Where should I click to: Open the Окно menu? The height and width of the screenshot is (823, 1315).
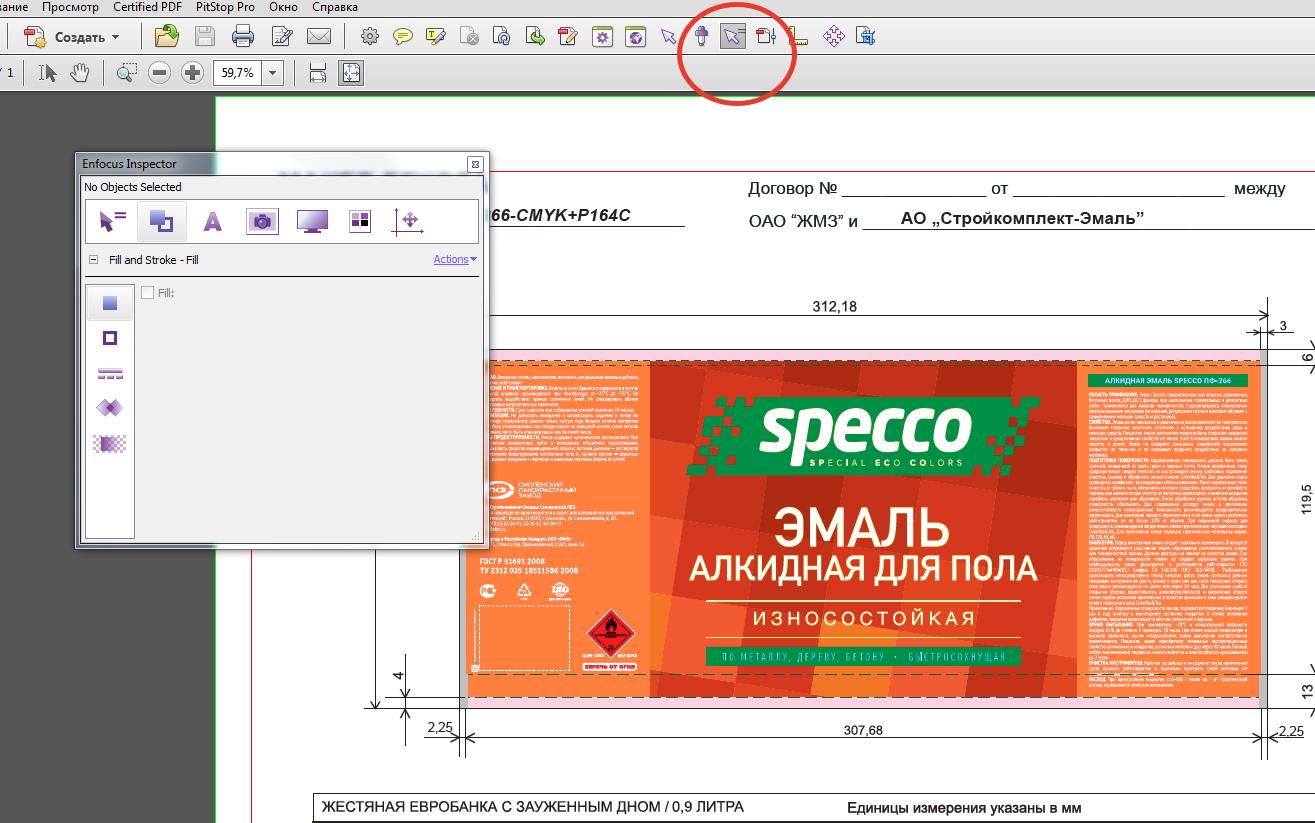click(x=283, y=7)
